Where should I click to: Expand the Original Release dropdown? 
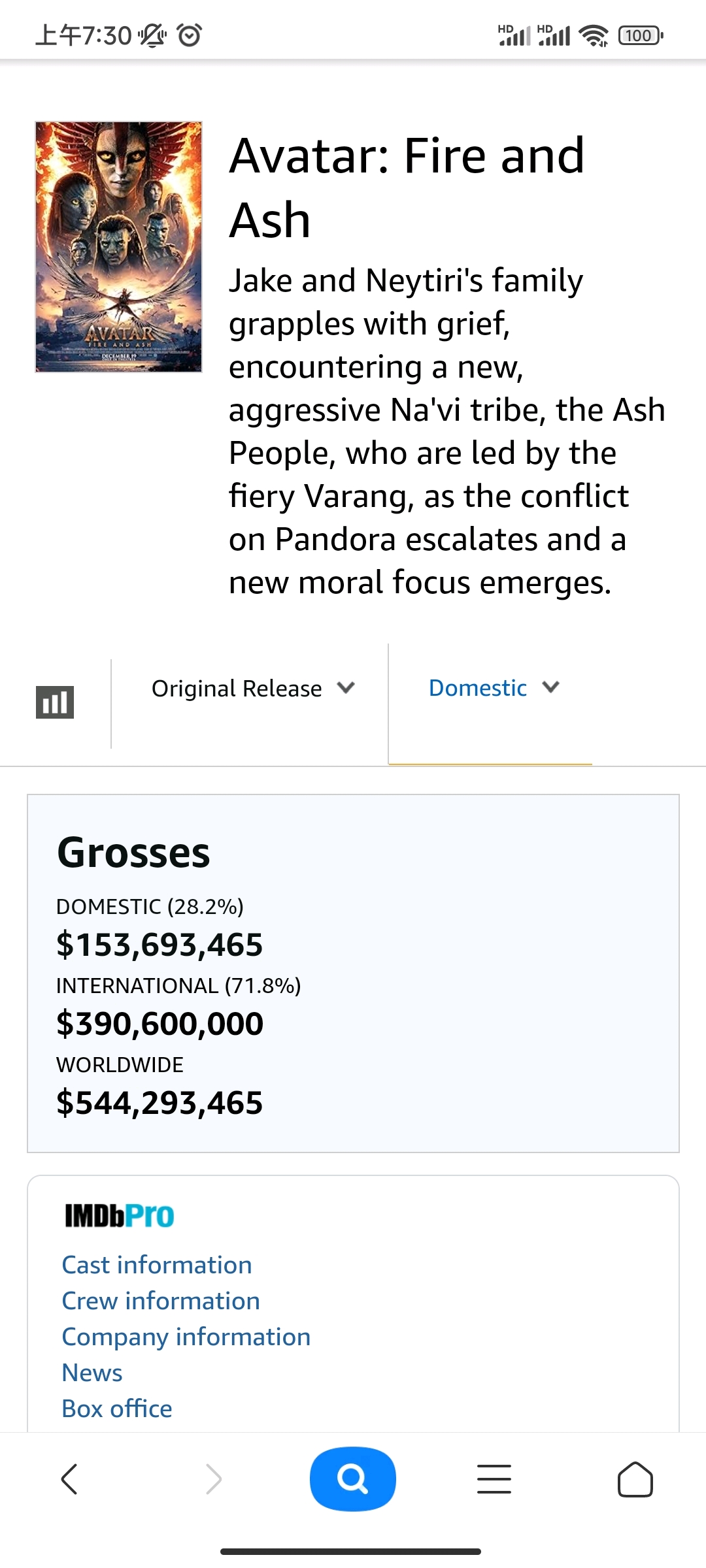point(253,689)
